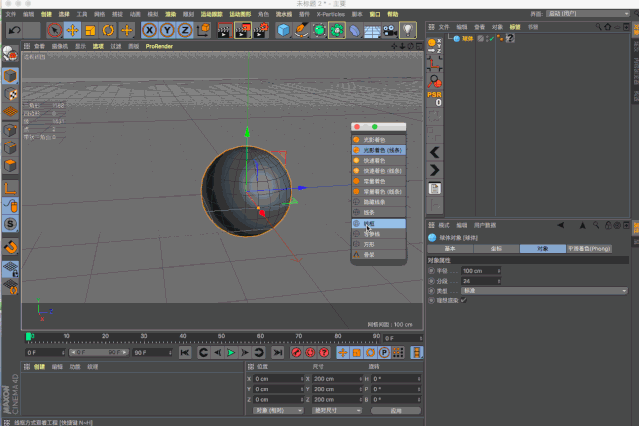Open 对象 (相对) coordinate mode dropdown
The height and width of the screenshot is (426, 639).
278,411
